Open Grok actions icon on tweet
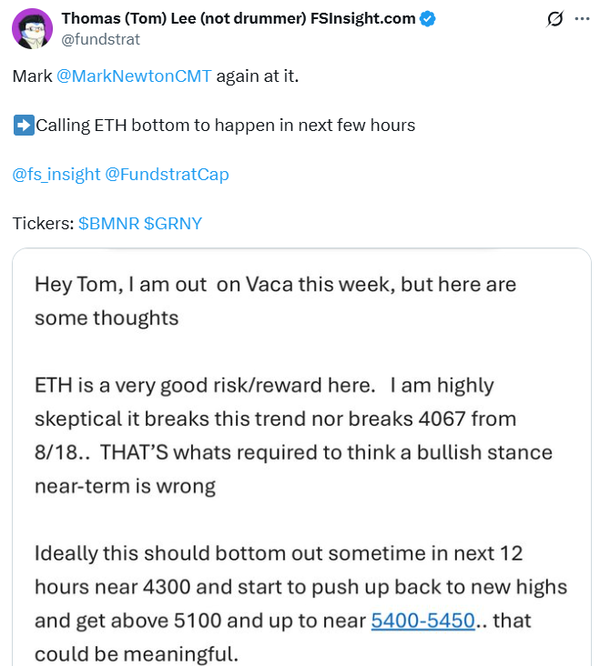This screenshot has height=666, width=600. (555, 19)
